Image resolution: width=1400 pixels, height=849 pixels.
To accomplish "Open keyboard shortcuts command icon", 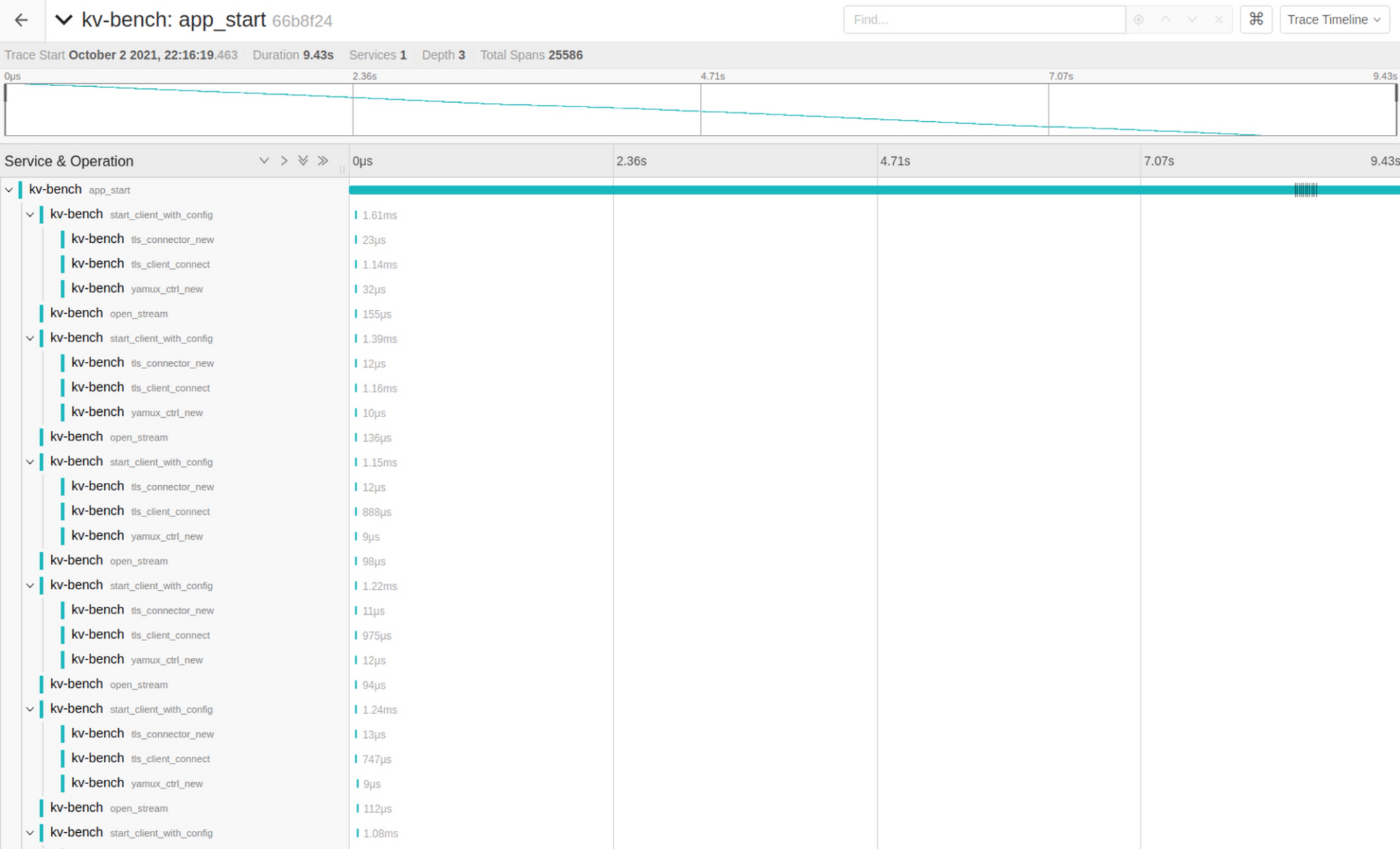I will 1256,20.
